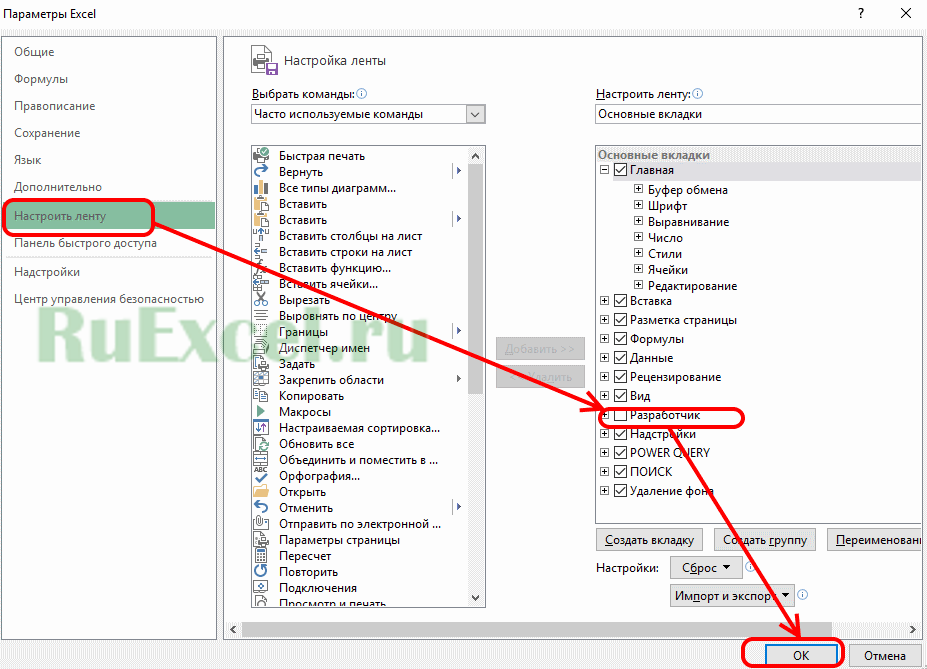Click the Custom Sort command icon
Image resolution: width=927 pixels, height=669 pixels.
point(261,427)
